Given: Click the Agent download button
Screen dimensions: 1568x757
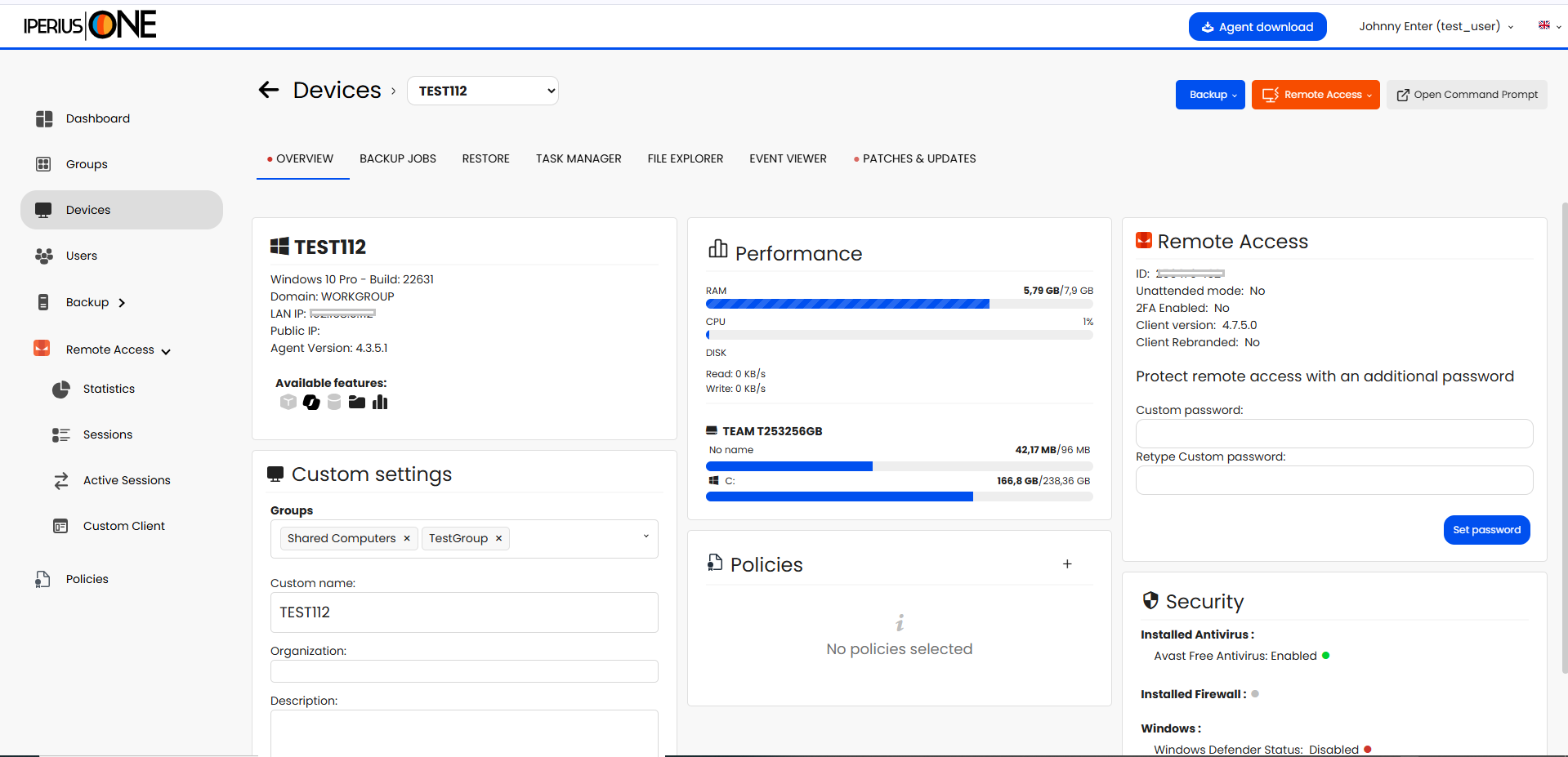Looking at the screenshot, I should point(1258,27).
